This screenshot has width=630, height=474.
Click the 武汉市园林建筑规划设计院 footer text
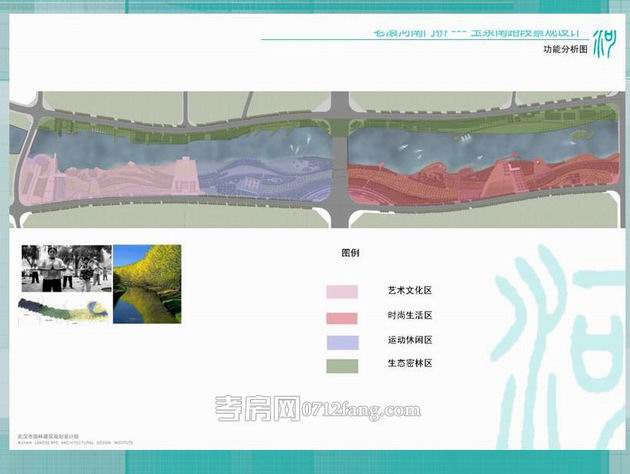pos(48,436)
